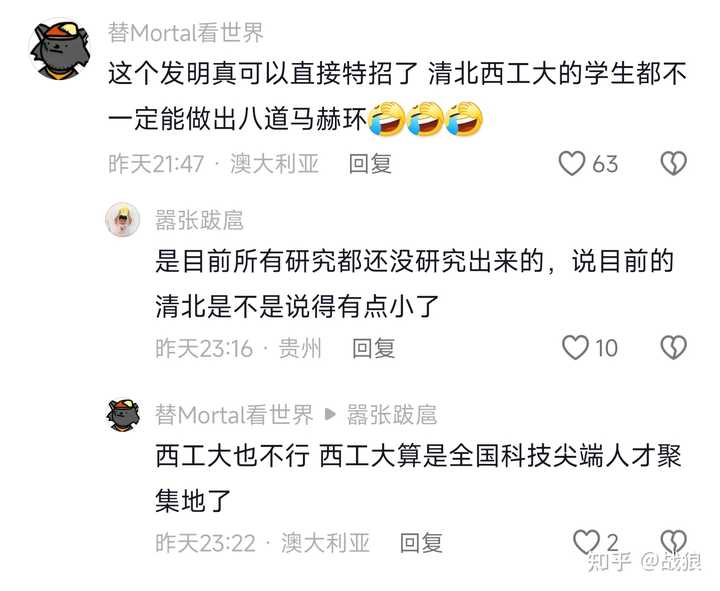Open 嚣张跋扈 username on the second comment
Screen dimensions: 720x591
[x=199, y=220]
